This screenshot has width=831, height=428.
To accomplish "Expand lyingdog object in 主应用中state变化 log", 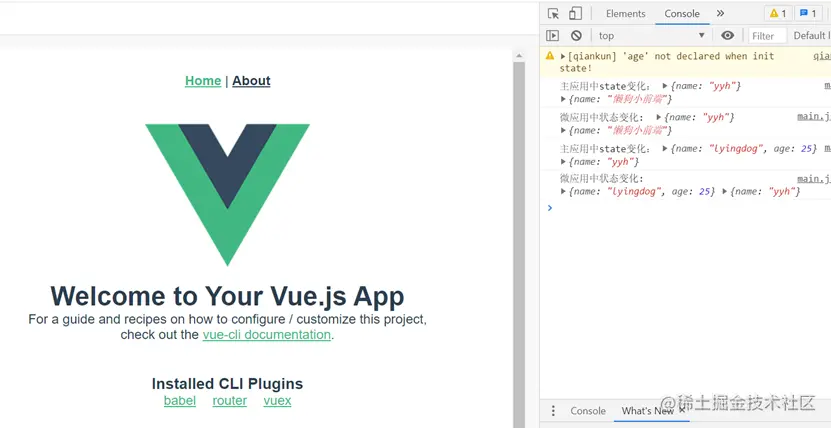I will coord(665,149).
